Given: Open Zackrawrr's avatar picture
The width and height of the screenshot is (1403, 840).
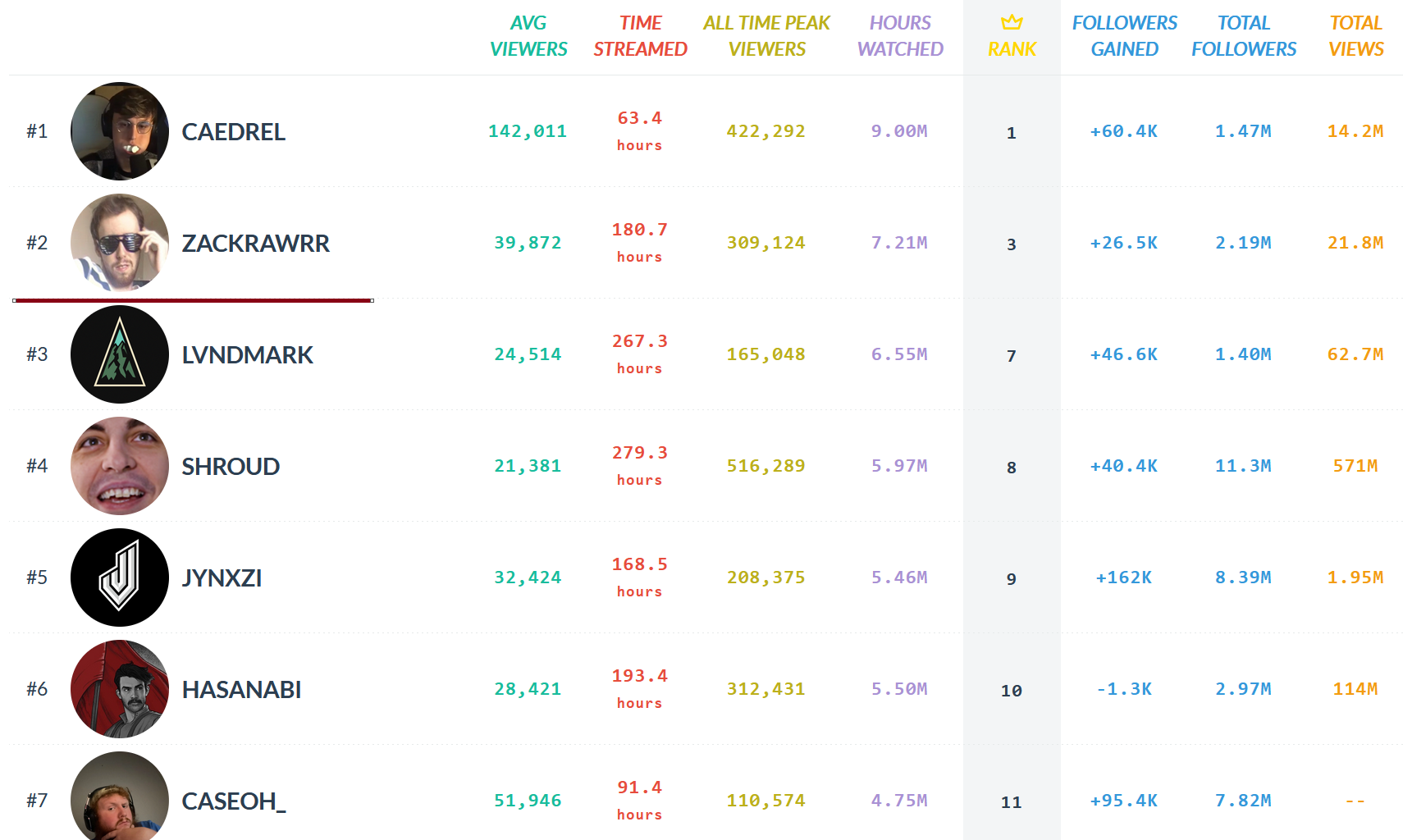Looking at the screenshot, I should coord(120,243).
